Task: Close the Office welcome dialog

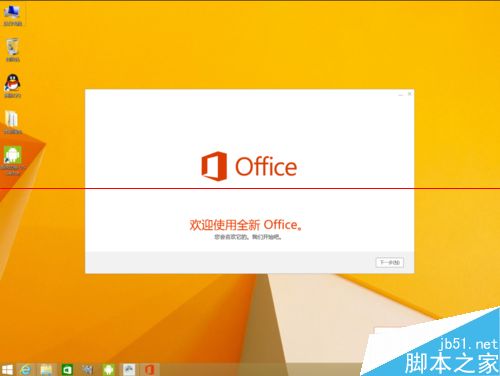Action: (409, 94)
